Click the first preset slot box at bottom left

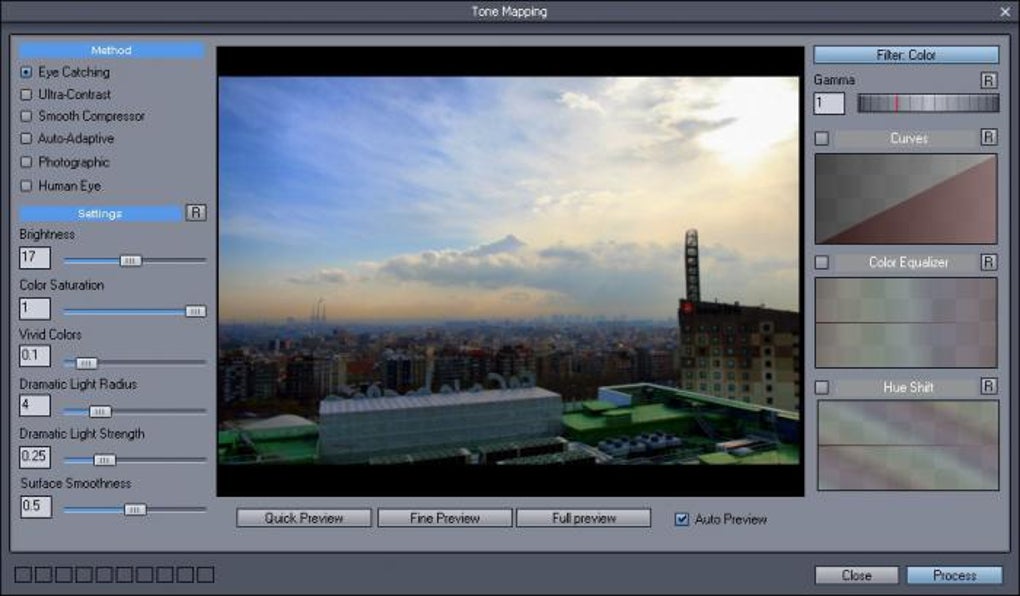[x=23, y=574]
